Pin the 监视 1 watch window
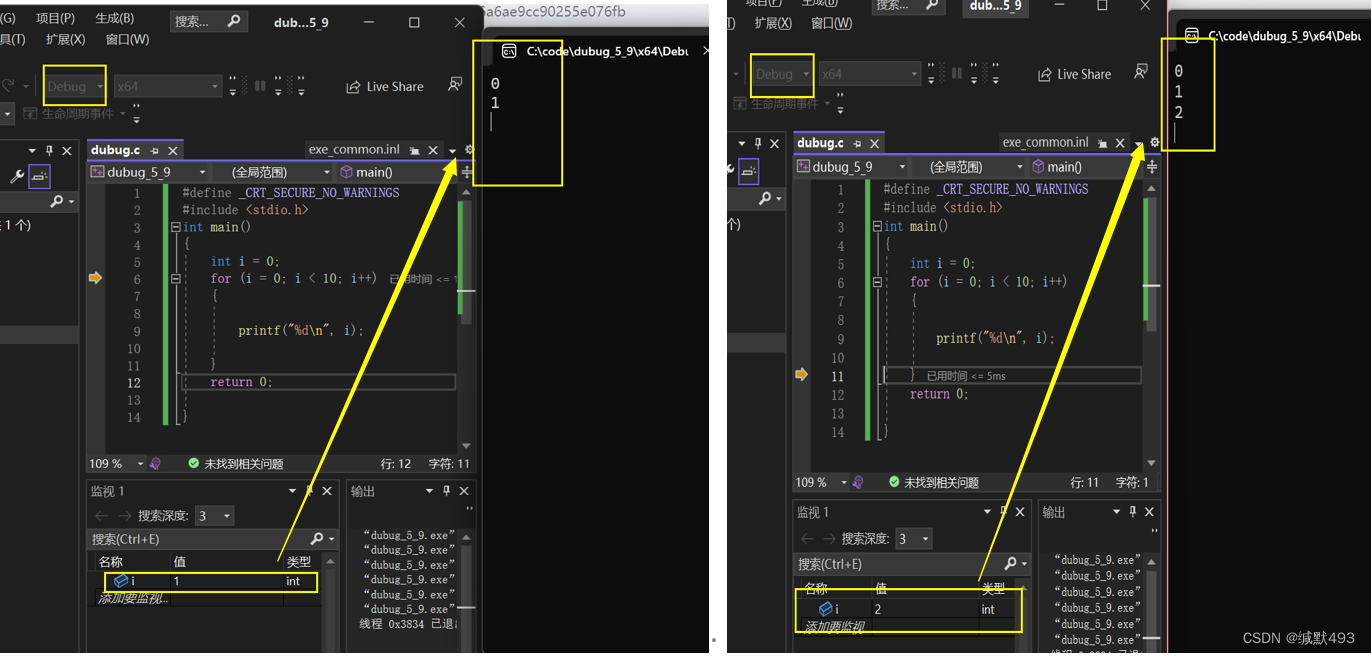The width and height of the screenshot is (1371, 656). (x=310, y=490)
